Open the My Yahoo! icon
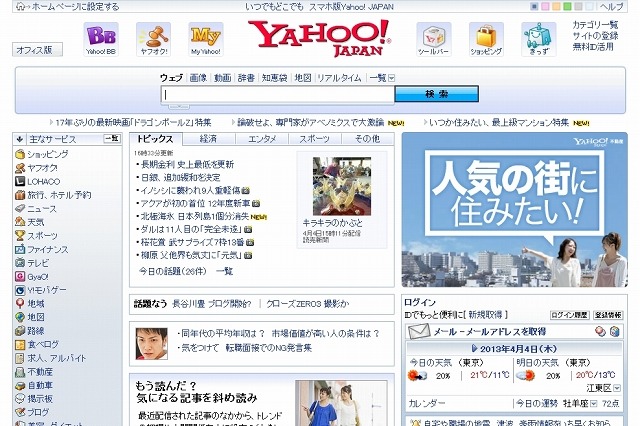The height and width of the screenshot is (426, 640). (206, 39)
